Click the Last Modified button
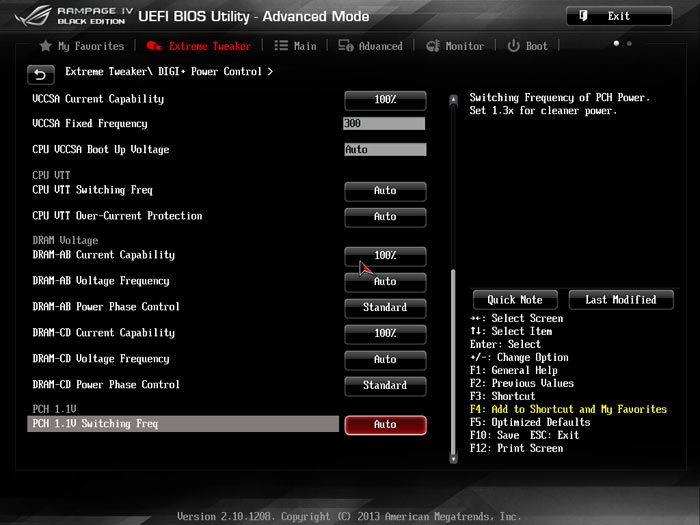The height and width of the screenshot is (525, 700). (x=621, y=300)
